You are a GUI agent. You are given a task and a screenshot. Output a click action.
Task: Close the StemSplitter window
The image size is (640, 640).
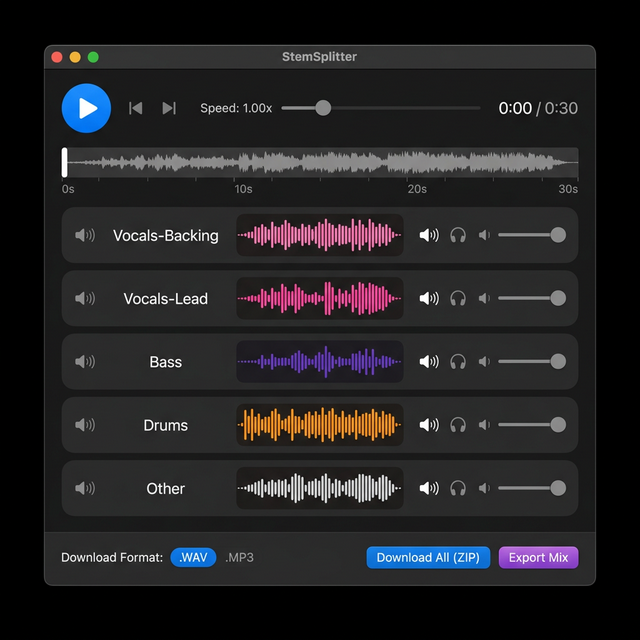click(57, 57)
